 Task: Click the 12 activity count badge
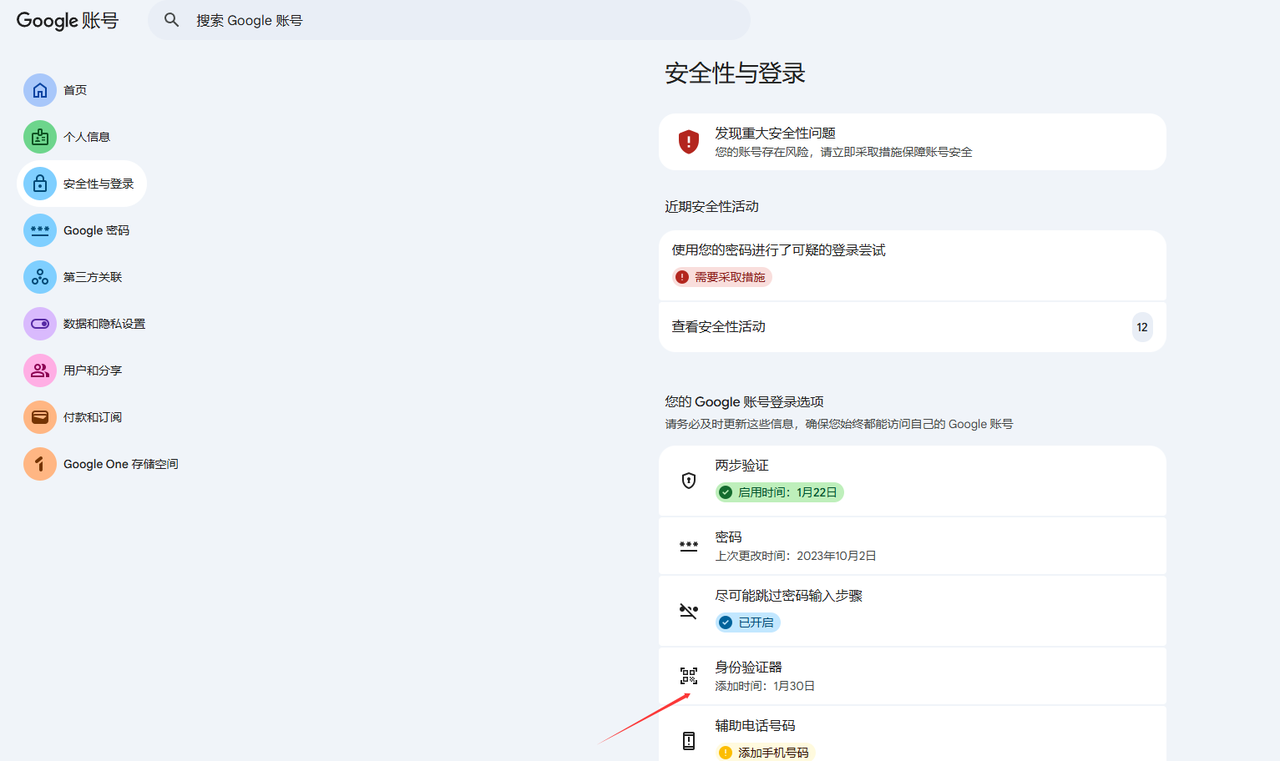click(x=1142, y=327)
